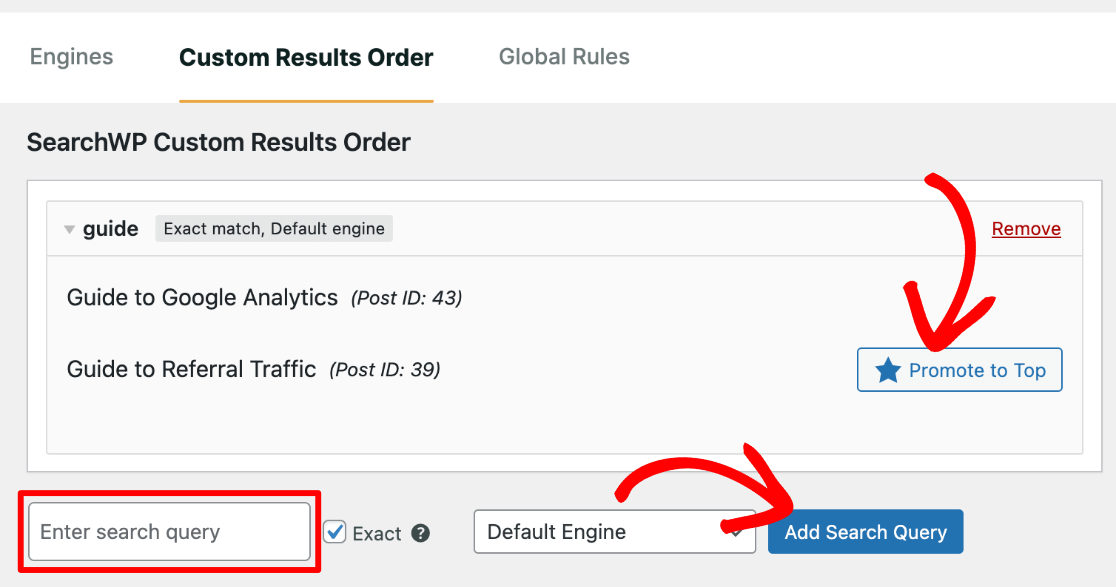Screen dimensions: 1116x587
Task: Promote Guide to Referral Traffic to top
Action: [959, 369]
